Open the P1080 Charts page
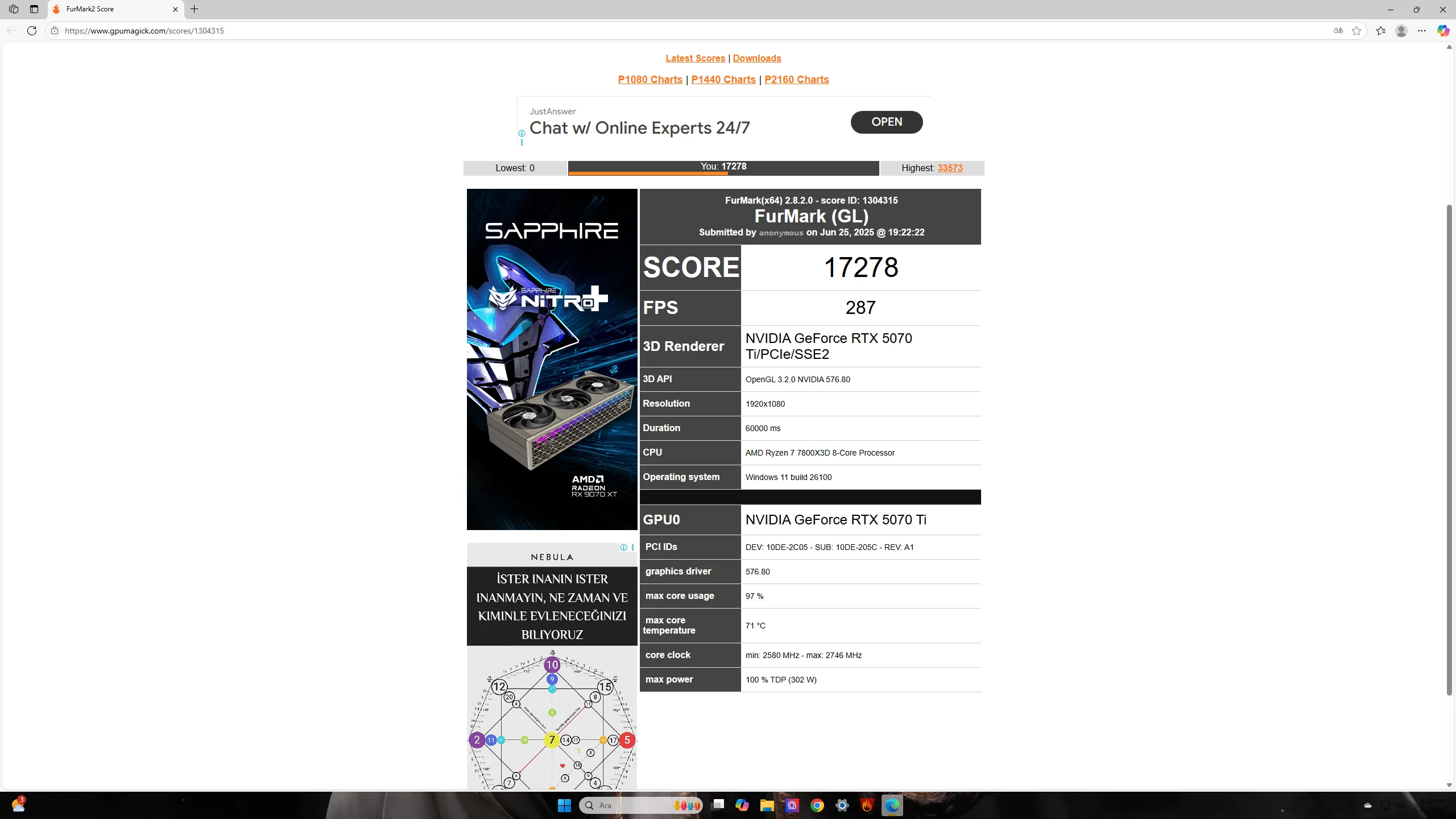This screenshot has height=819, width=1456. click(650, 80)
